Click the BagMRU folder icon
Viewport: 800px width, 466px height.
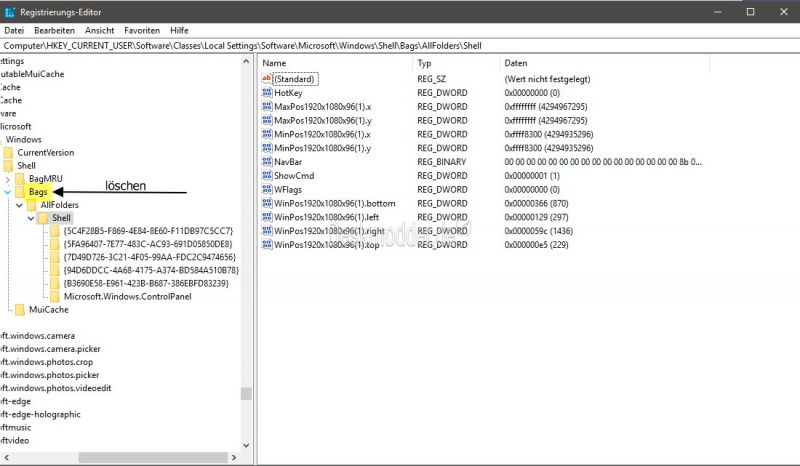pyautogui.click(x=20, y=179)
